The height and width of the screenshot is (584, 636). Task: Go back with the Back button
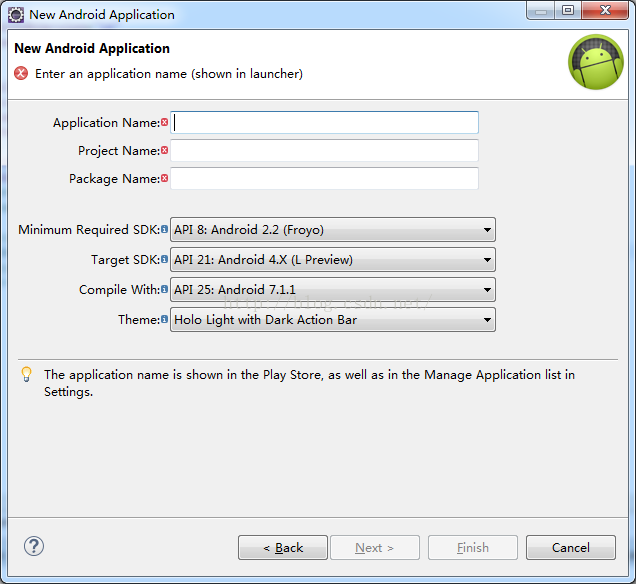tap(283, 548)
